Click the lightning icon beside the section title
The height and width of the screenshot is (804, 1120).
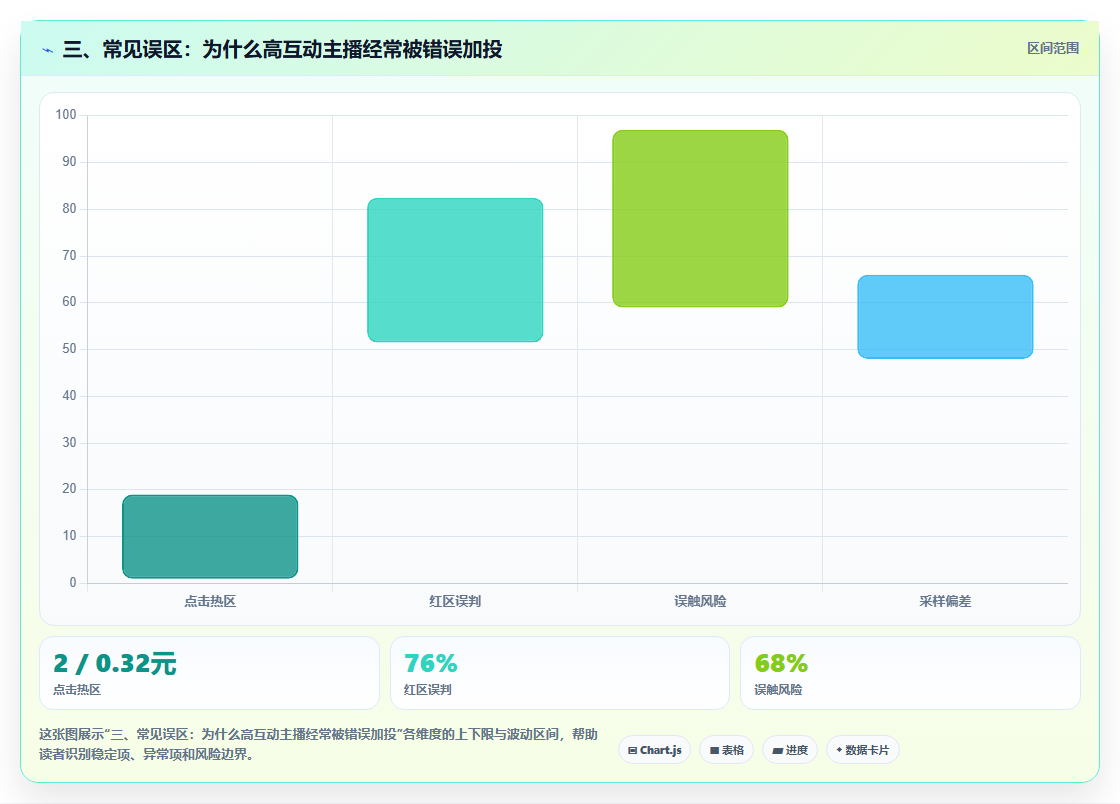[48, 50]
